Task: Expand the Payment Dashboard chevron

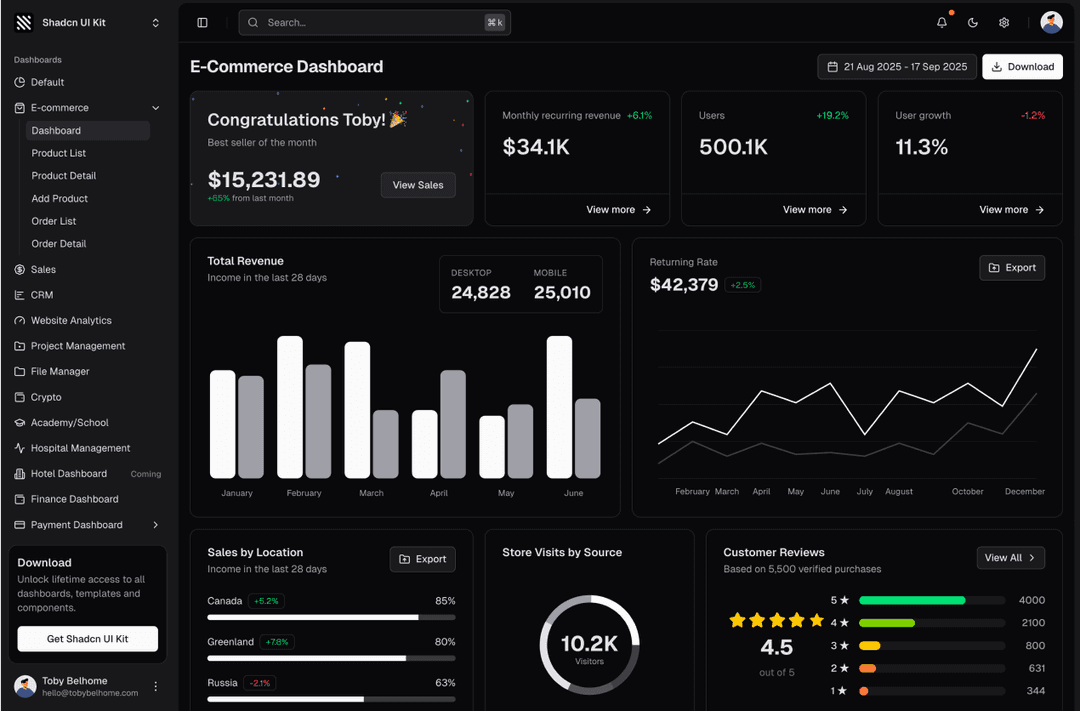Action: 155,524
